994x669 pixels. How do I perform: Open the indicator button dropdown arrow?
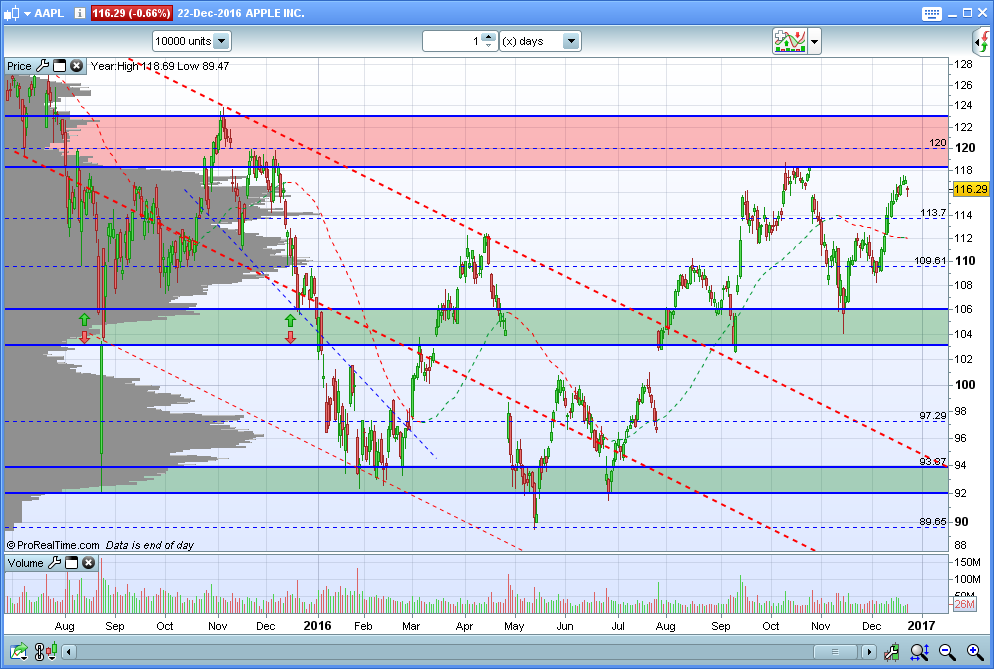[x=815, y=42]
